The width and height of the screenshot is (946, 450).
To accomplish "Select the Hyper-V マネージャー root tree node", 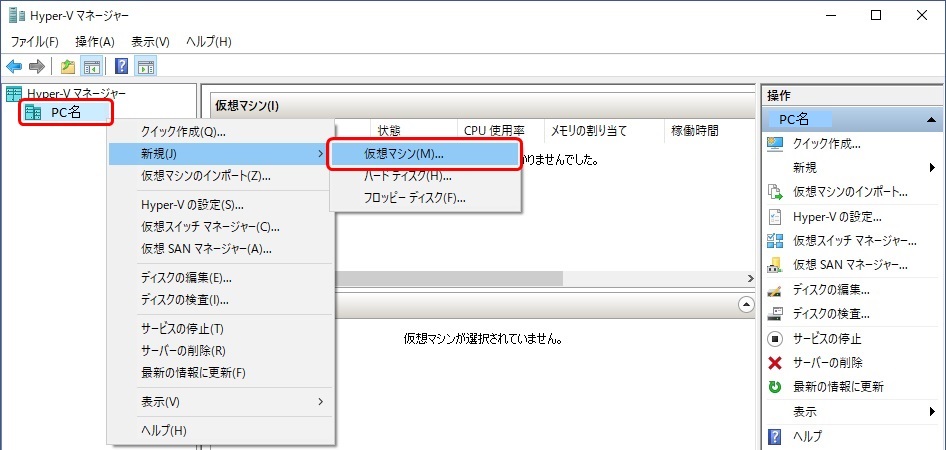I will pyautogui.click(x=77, y=93).
